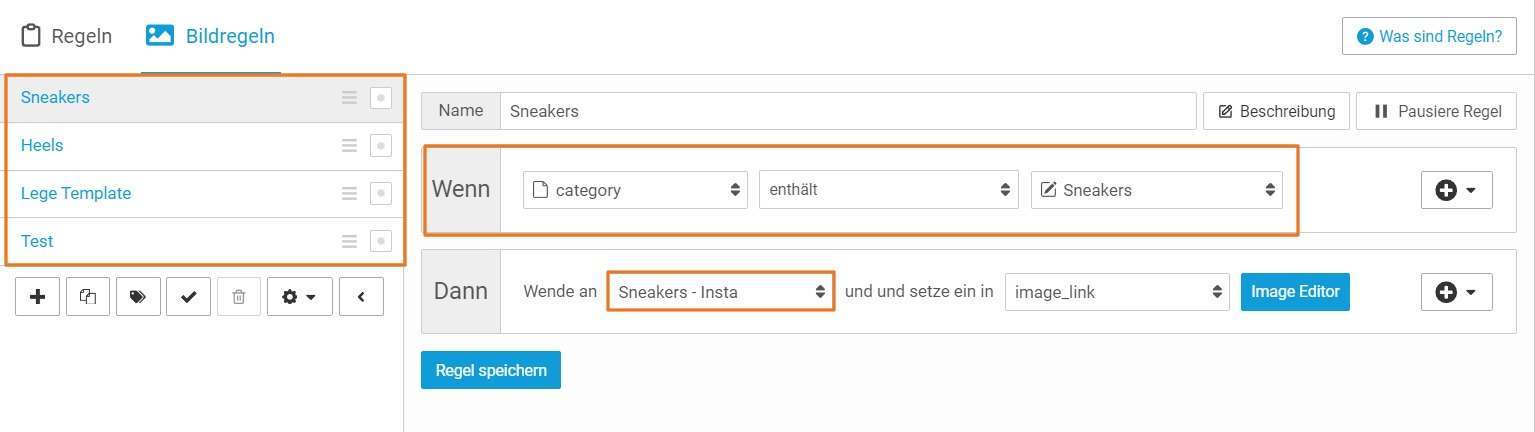Add a new rule with plus icon
The height and width of the screenshot is (432, 1535).
click(x=38, y=296)
